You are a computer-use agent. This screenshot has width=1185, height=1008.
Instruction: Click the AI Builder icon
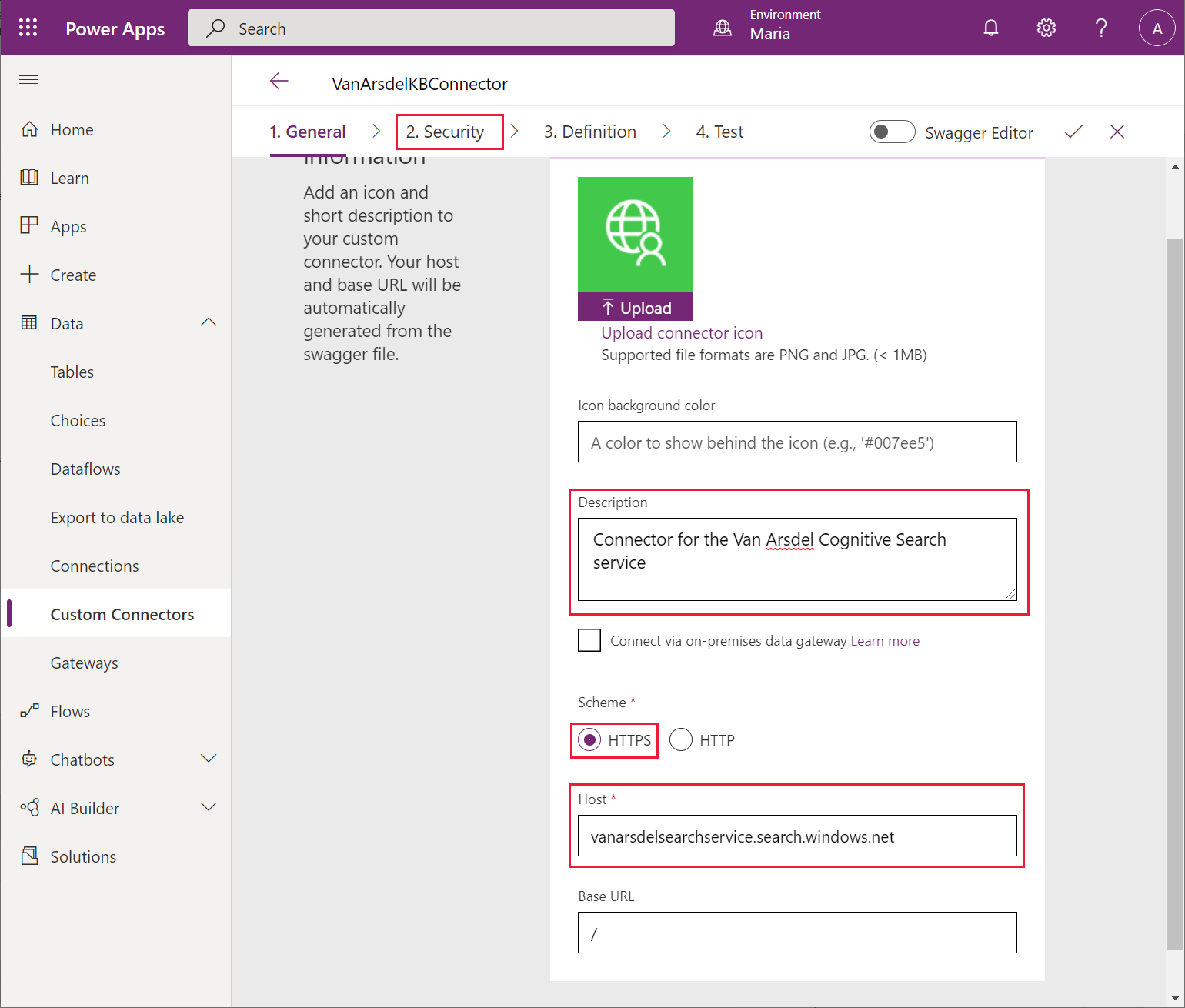[29, 808]
